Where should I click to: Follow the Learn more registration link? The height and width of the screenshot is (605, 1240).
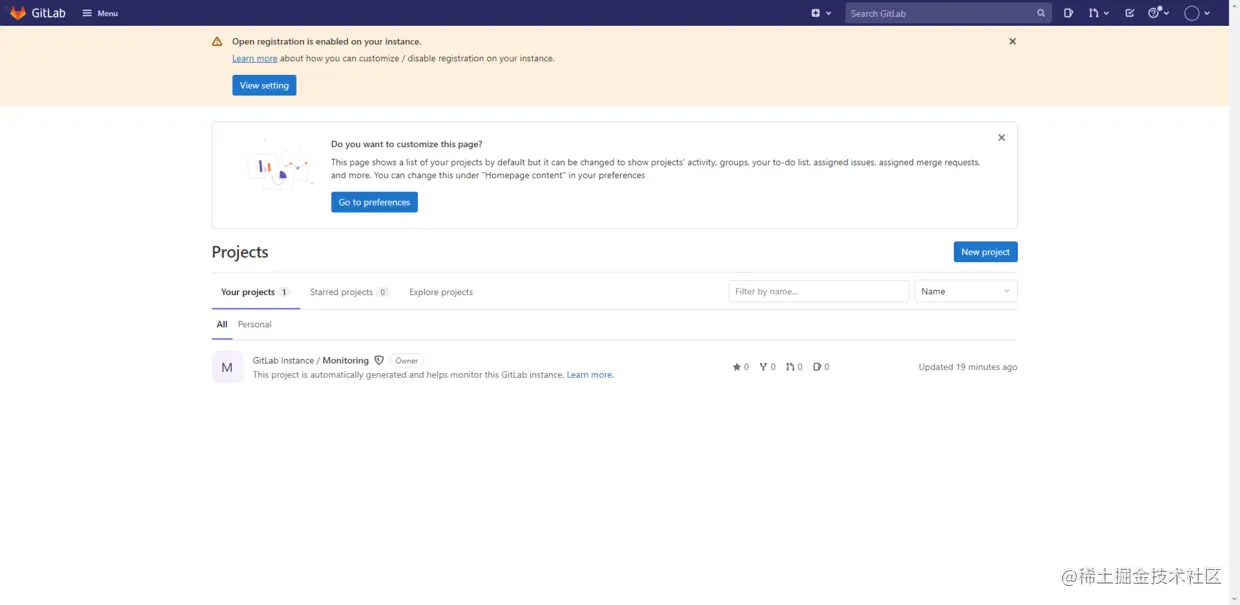click(255, 58)
